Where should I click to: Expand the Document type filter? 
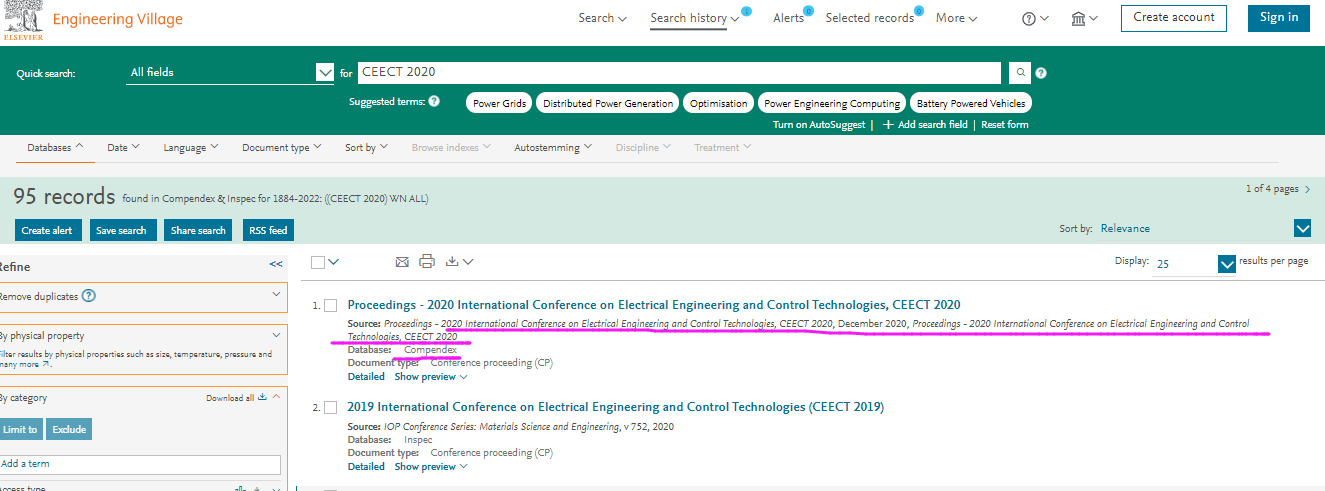coord(282,148)
